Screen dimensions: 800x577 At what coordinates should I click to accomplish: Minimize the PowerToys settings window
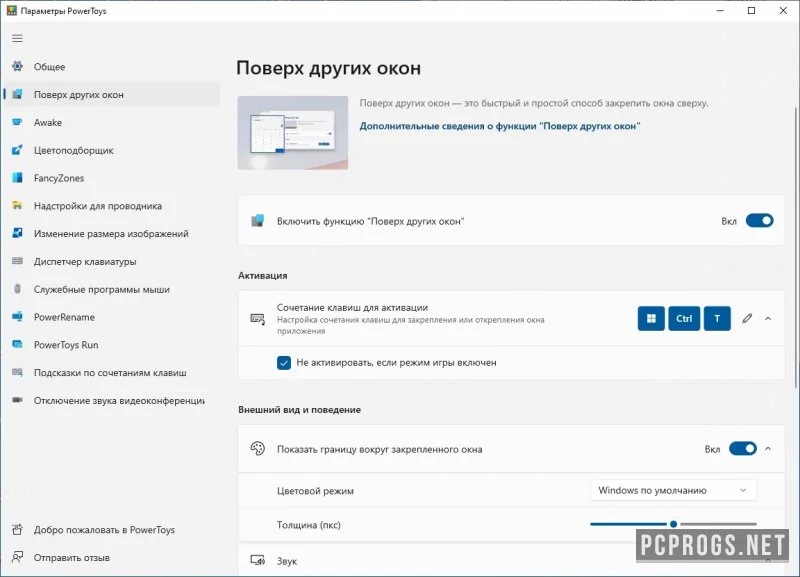coord(720,10)
